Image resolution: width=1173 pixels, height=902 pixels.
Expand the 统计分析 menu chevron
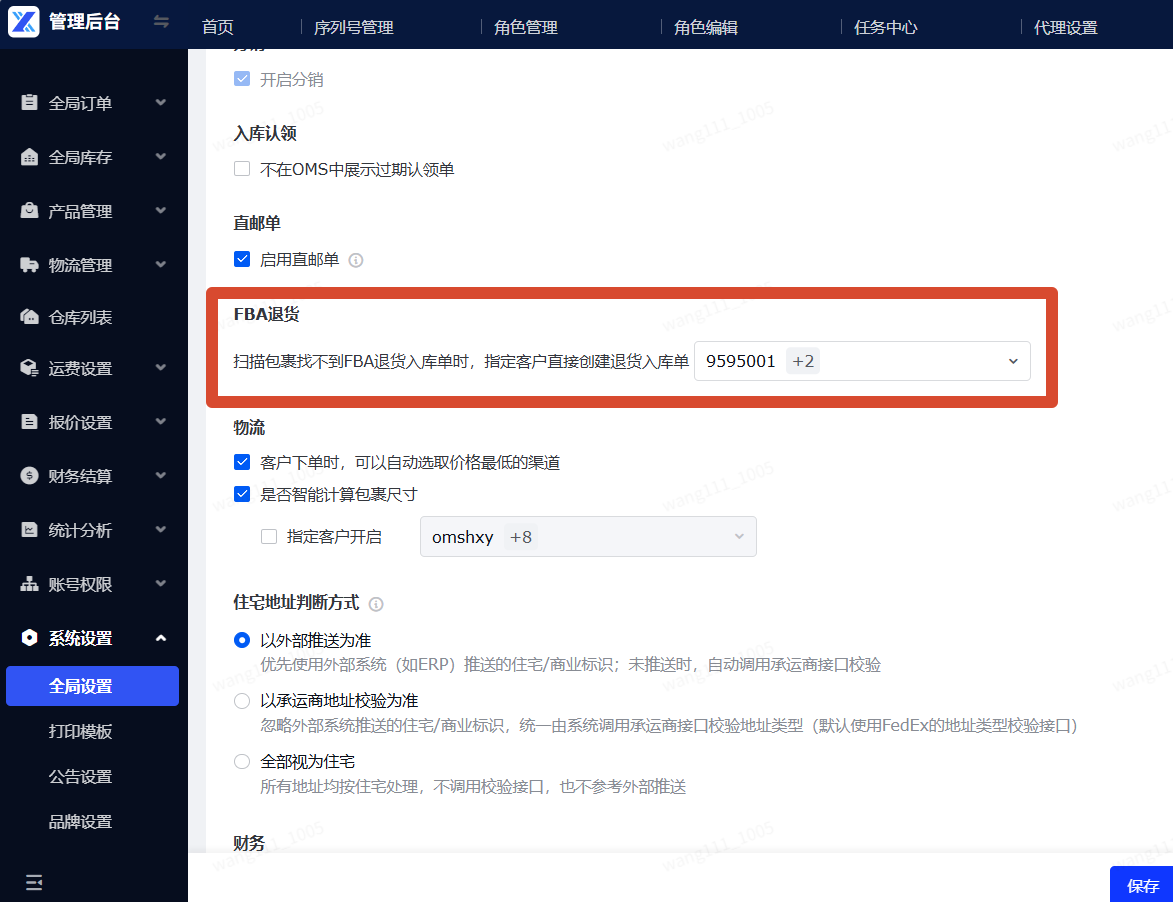coord(161,529)
